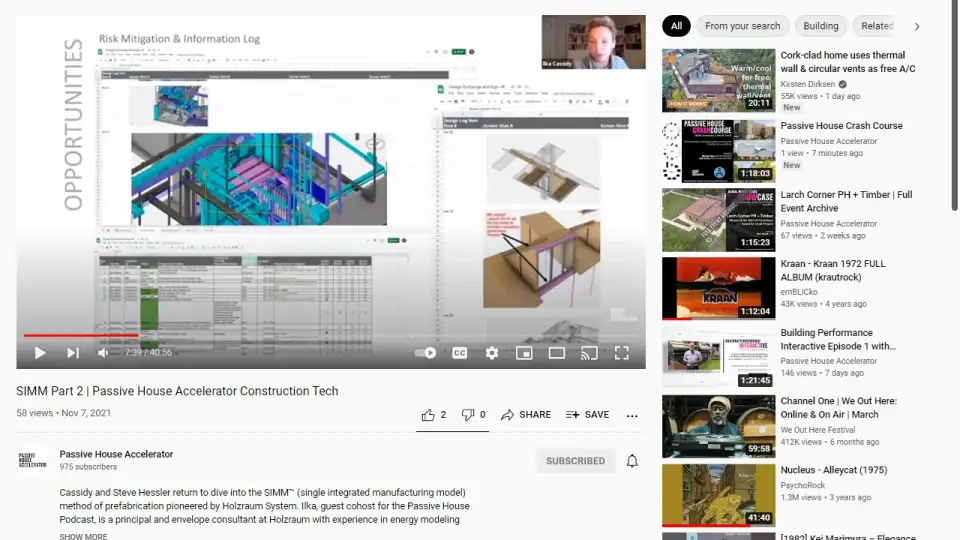960x540 pixels.
Task: Select the From your search chip
Action: click(x=742, y=26)
